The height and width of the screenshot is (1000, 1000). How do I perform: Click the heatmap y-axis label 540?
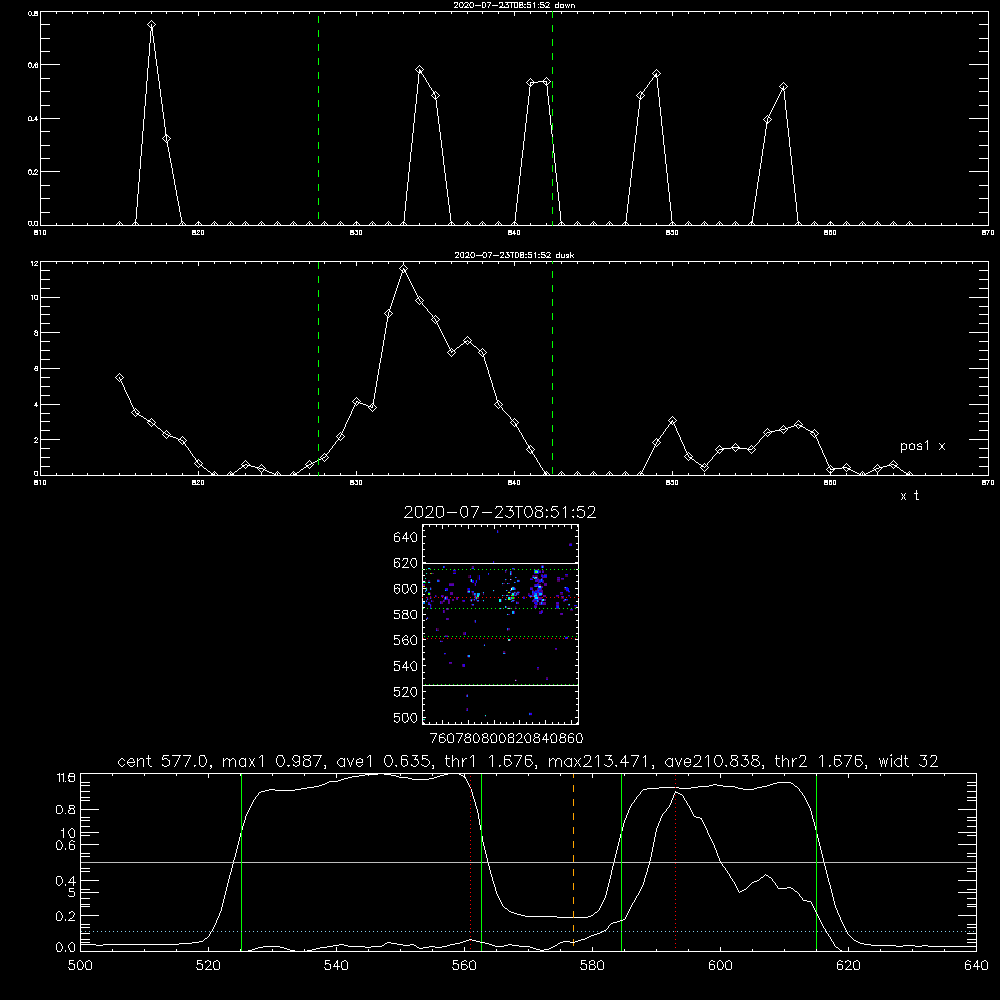[x=406, y=666]
